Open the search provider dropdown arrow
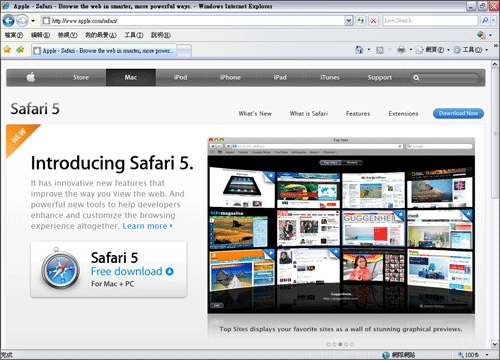This screenshot has width=500, height=360. pos(493,21)
